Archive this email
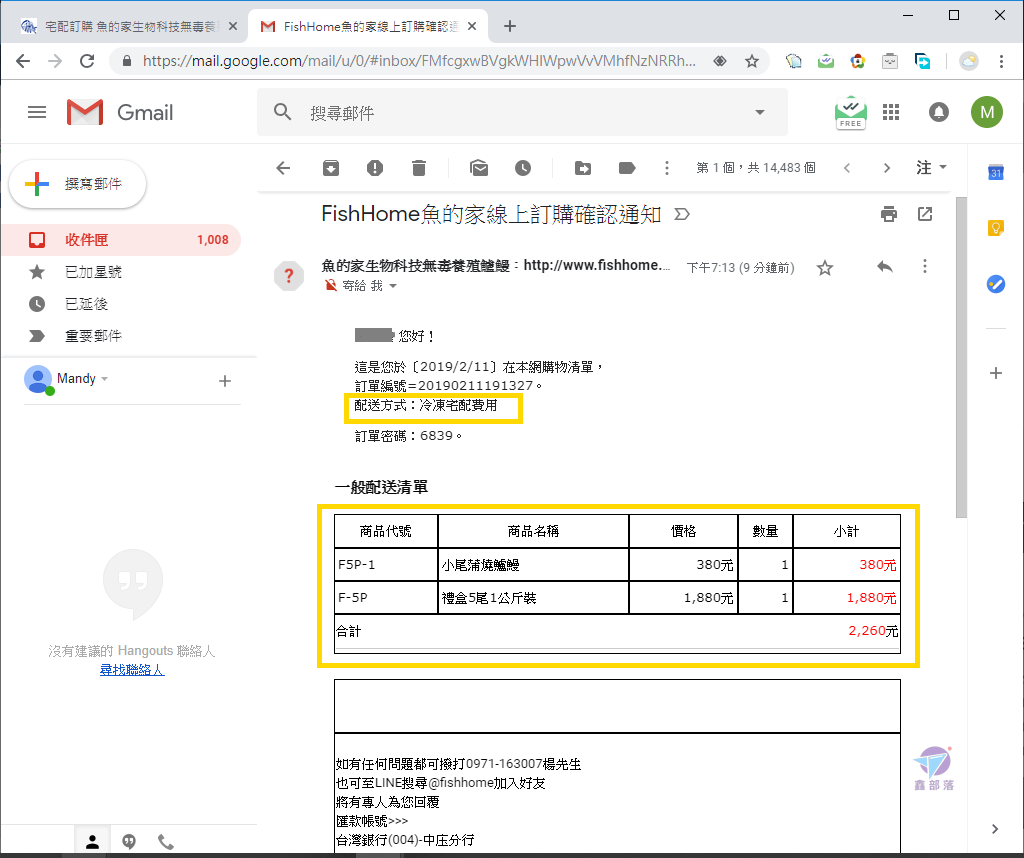The image size is (1024, 858). pyautogui.click(x=331, y=168)
